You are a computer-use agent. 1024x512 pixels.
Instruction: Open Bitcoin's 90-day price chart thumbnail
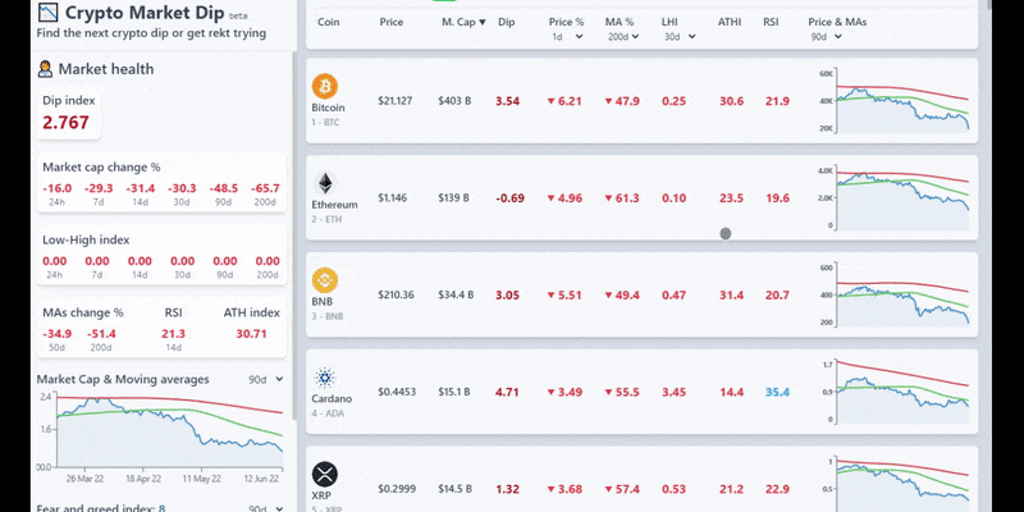tap(895, 101)
